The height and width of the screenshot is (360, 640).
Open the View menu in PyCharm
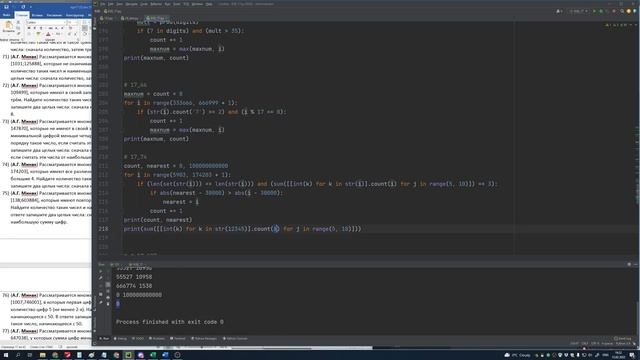[120, 4]
